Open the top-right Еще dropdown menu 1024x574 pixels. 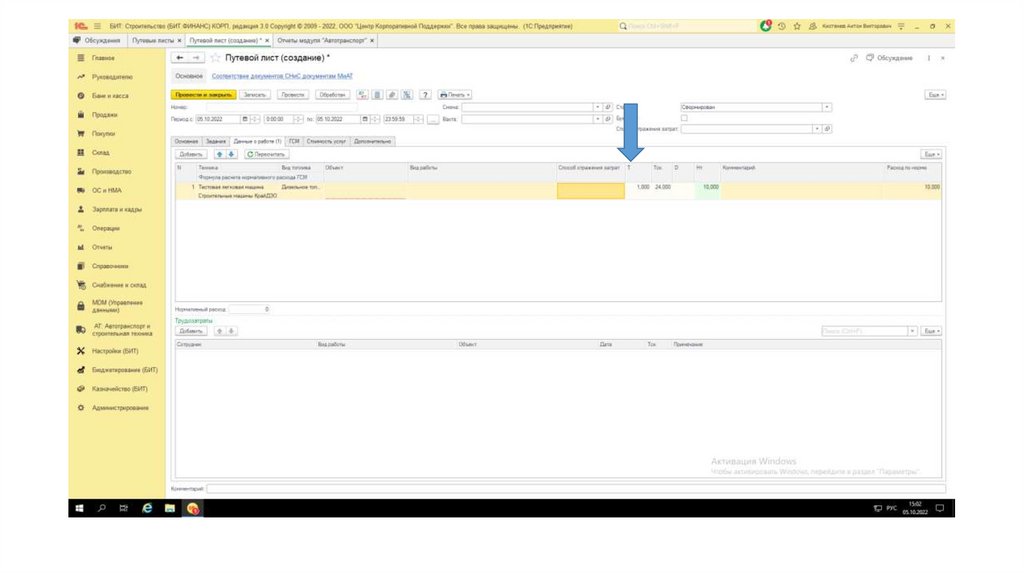coord(935,94)
